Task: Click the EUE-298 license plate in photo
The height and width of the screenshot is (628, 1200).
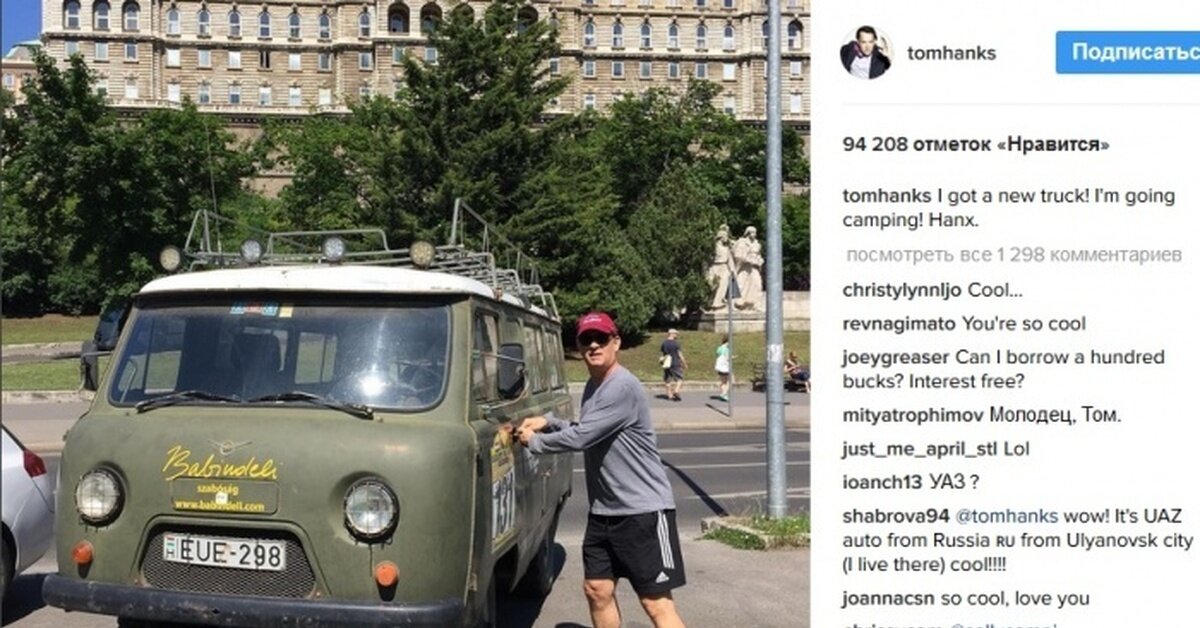Action: [224, 551]
